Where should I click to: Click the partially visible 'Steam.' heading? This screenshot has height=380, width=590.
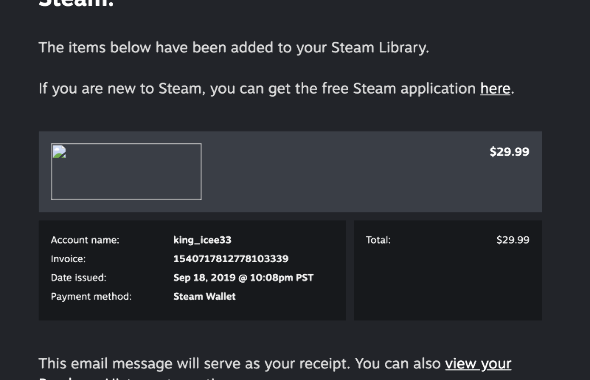pos(76,3)
